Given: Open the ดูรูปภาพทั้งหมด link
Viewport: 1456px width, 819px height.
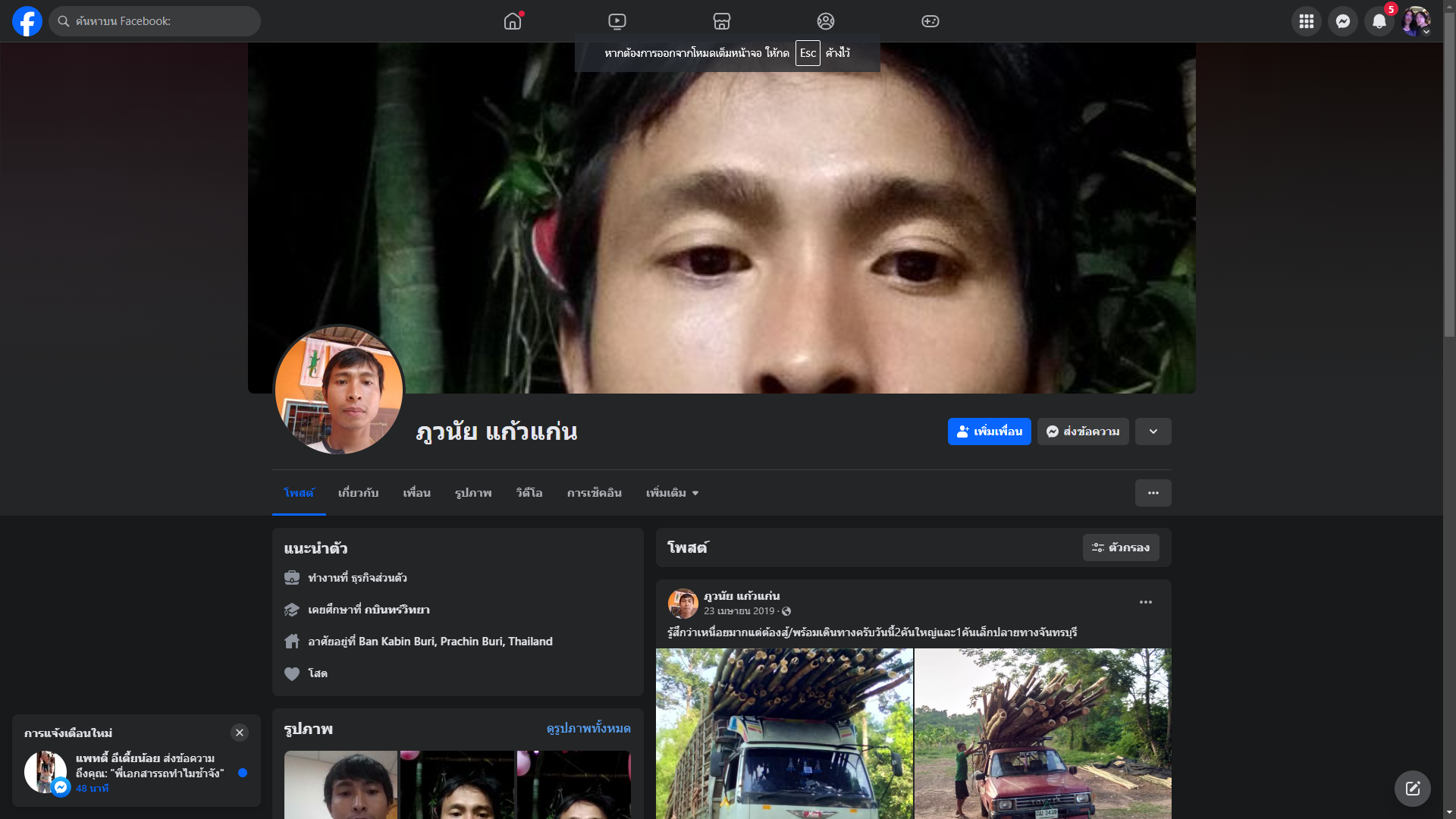Looking at the screenshot, I should 588,728.
